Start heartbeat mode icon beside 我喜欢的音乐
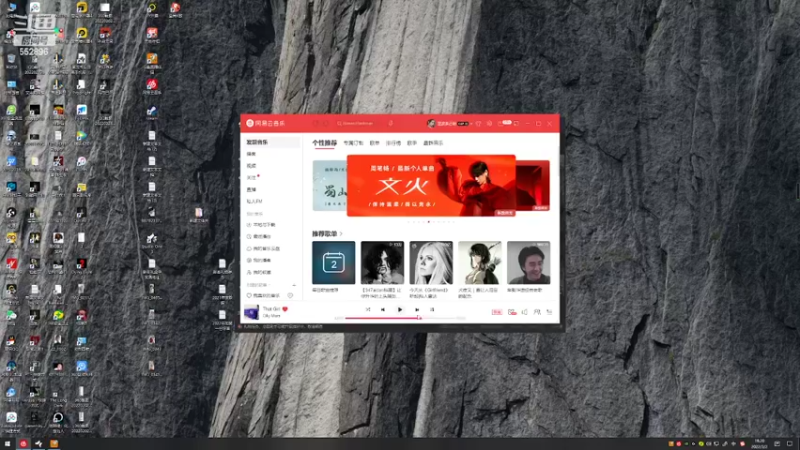The image size is (800, 450). [x=290, y=295]
